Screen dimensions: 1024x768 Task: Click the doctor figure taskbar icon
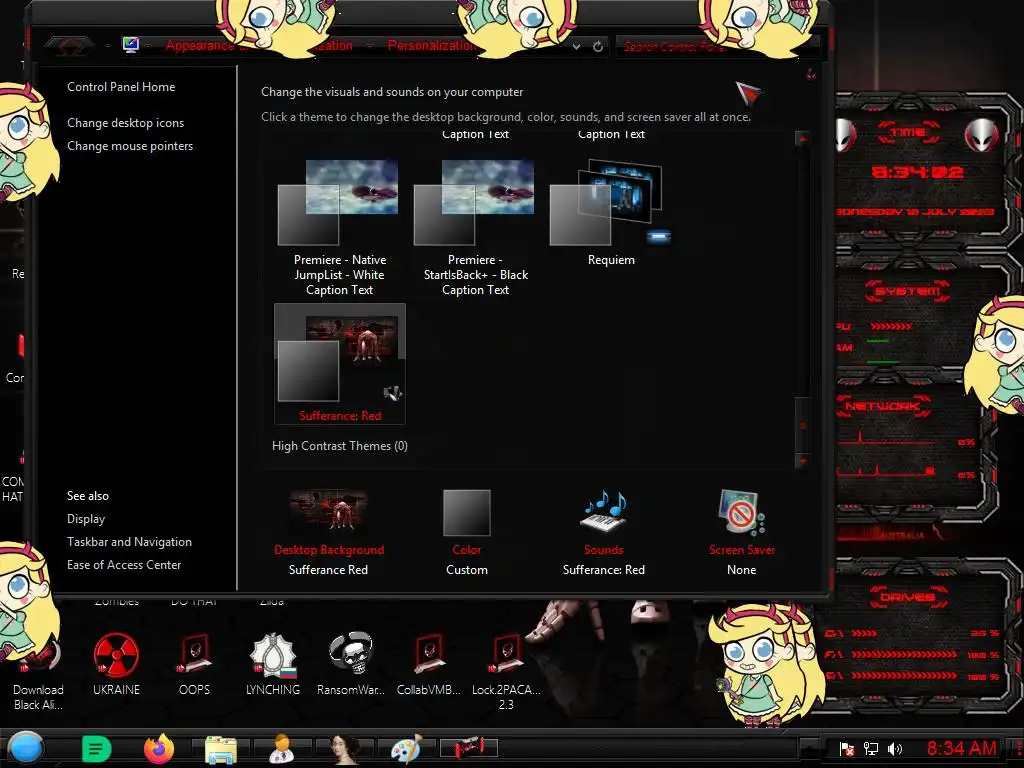pyautogui.click(x=282, y=748)
